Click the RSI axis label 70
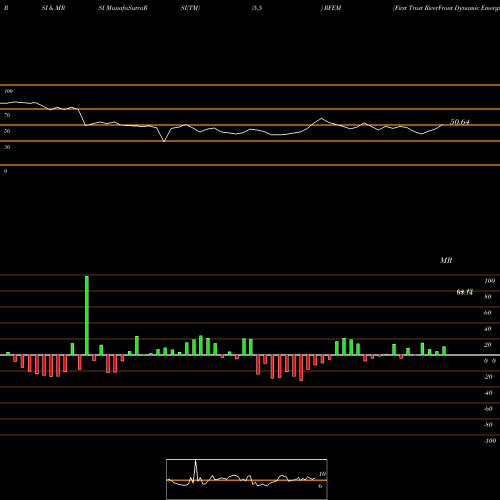 coord(7,115)
